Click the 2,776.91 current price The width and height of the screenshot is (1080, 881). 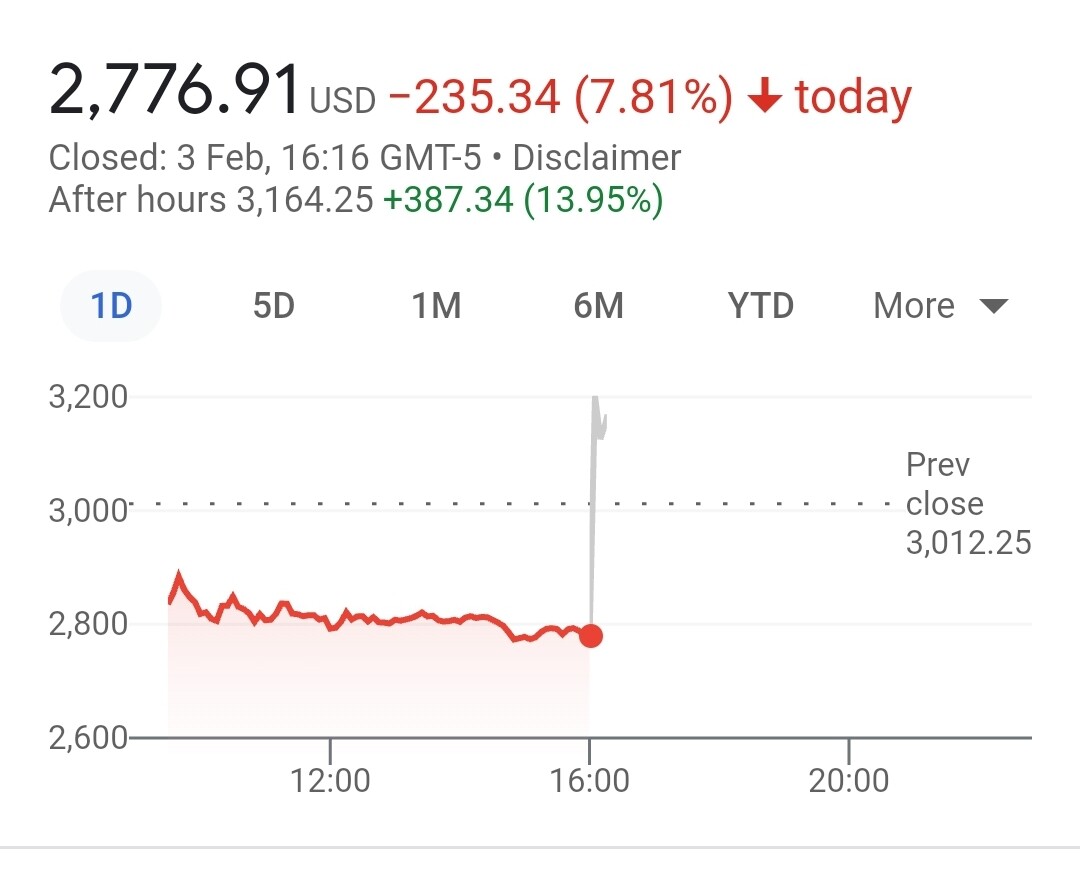tap(174, 90)
